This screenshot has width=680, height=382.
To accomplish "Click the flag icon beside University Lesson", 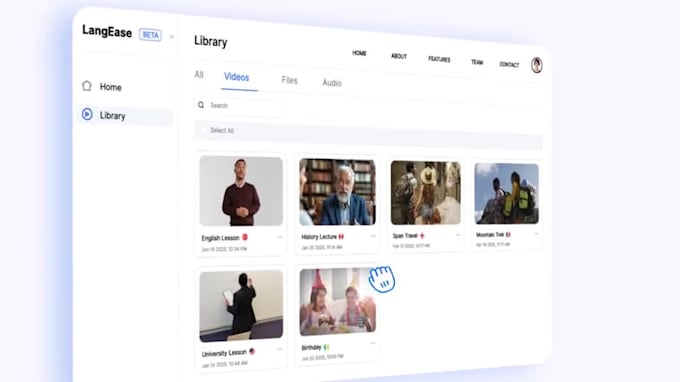I will pyautogui.click(x=252, y=352).
